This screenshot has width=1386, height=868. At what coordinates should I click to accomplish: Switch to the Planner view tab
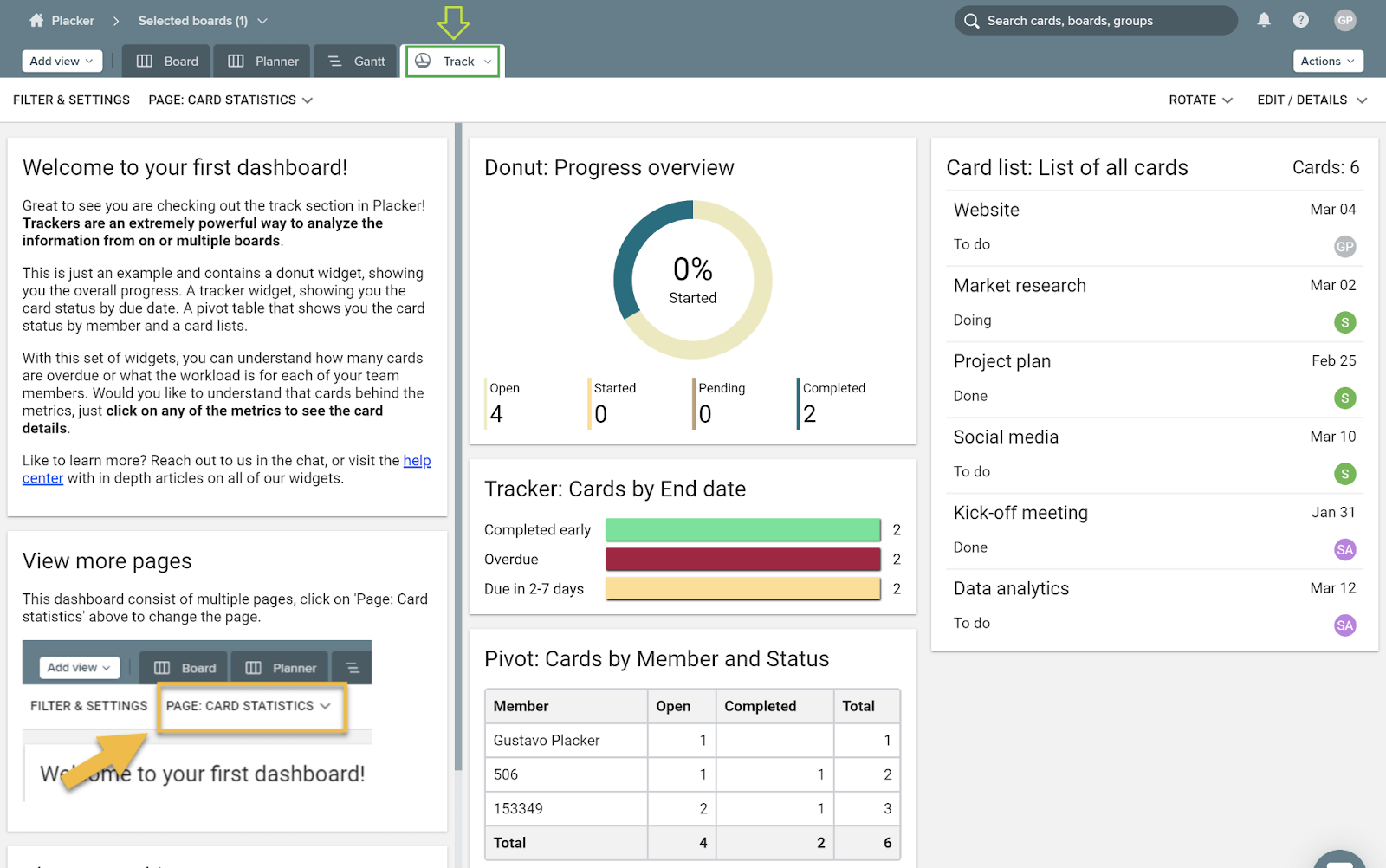[x=263, y=62]
